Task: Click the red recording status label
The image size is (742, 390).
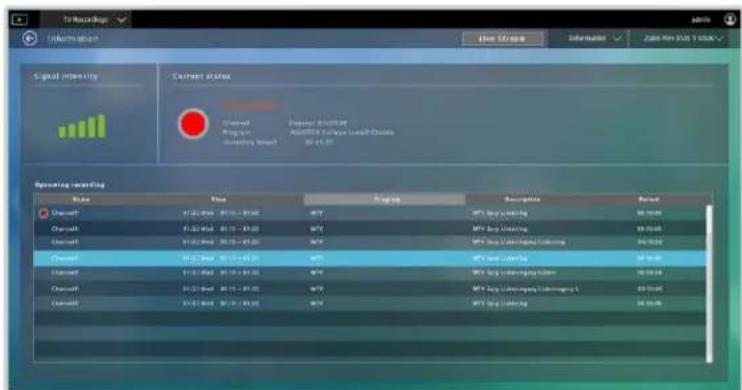Action: click(x=249, y=105)
